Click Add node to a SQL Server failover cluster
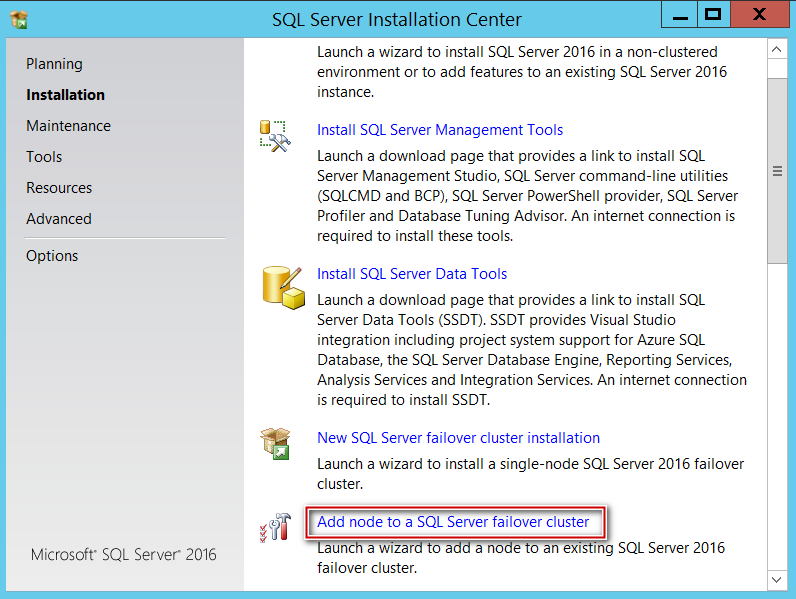 (453, 522)
